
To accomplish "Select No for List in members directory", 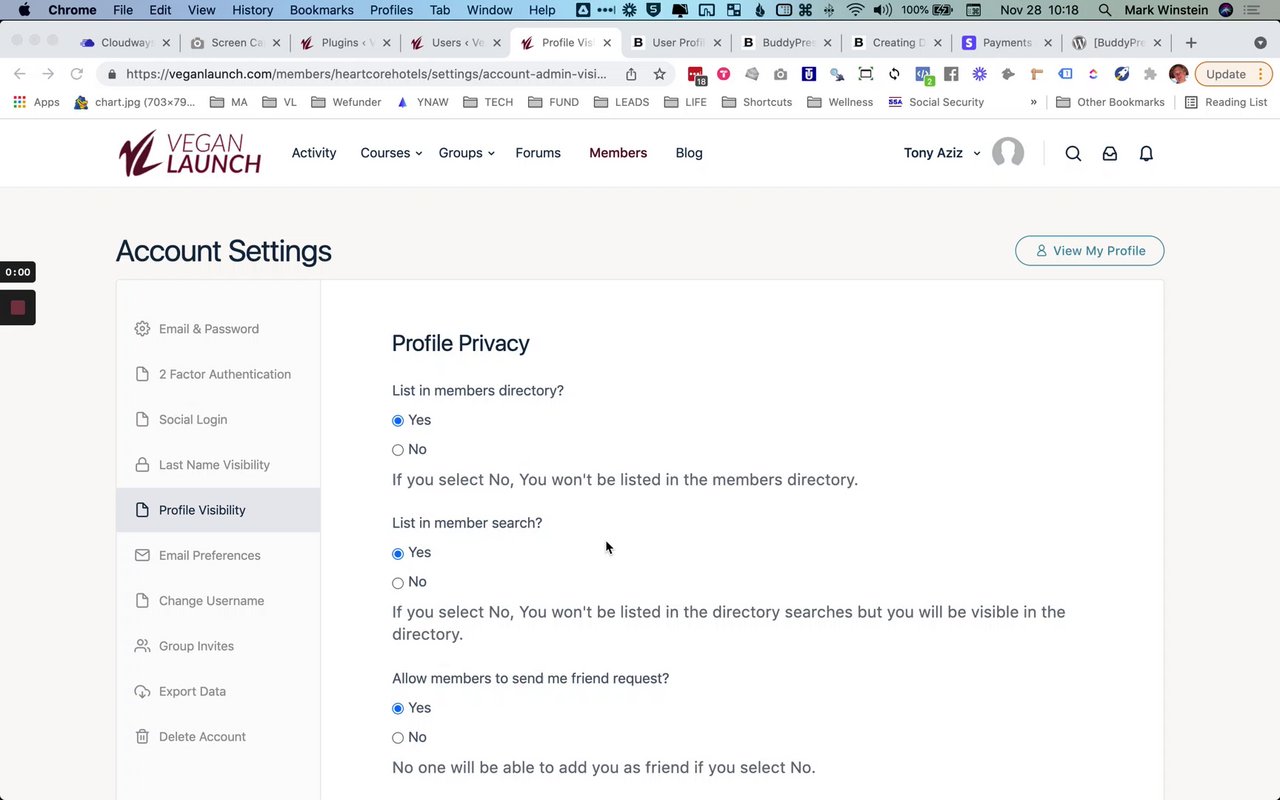I will pyautogui.click(x=398, y=450).
